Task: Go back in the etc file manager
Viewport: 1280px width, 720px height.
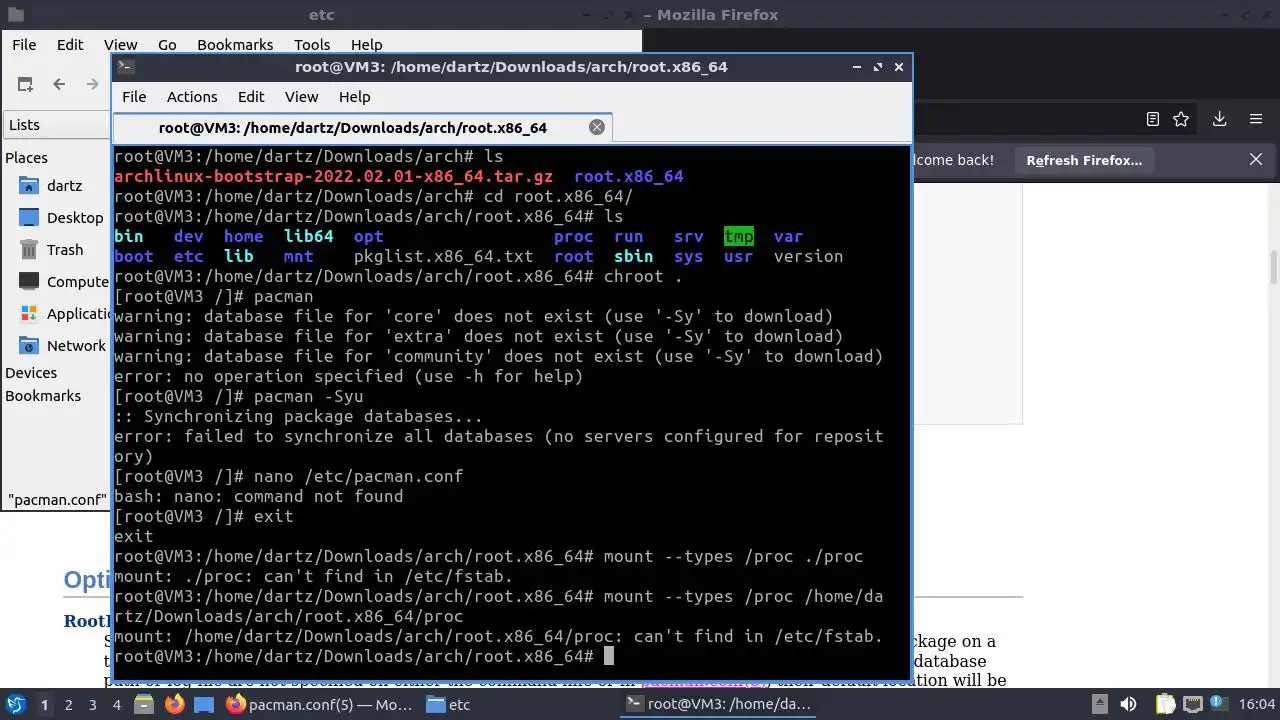Action: (59, 85)
